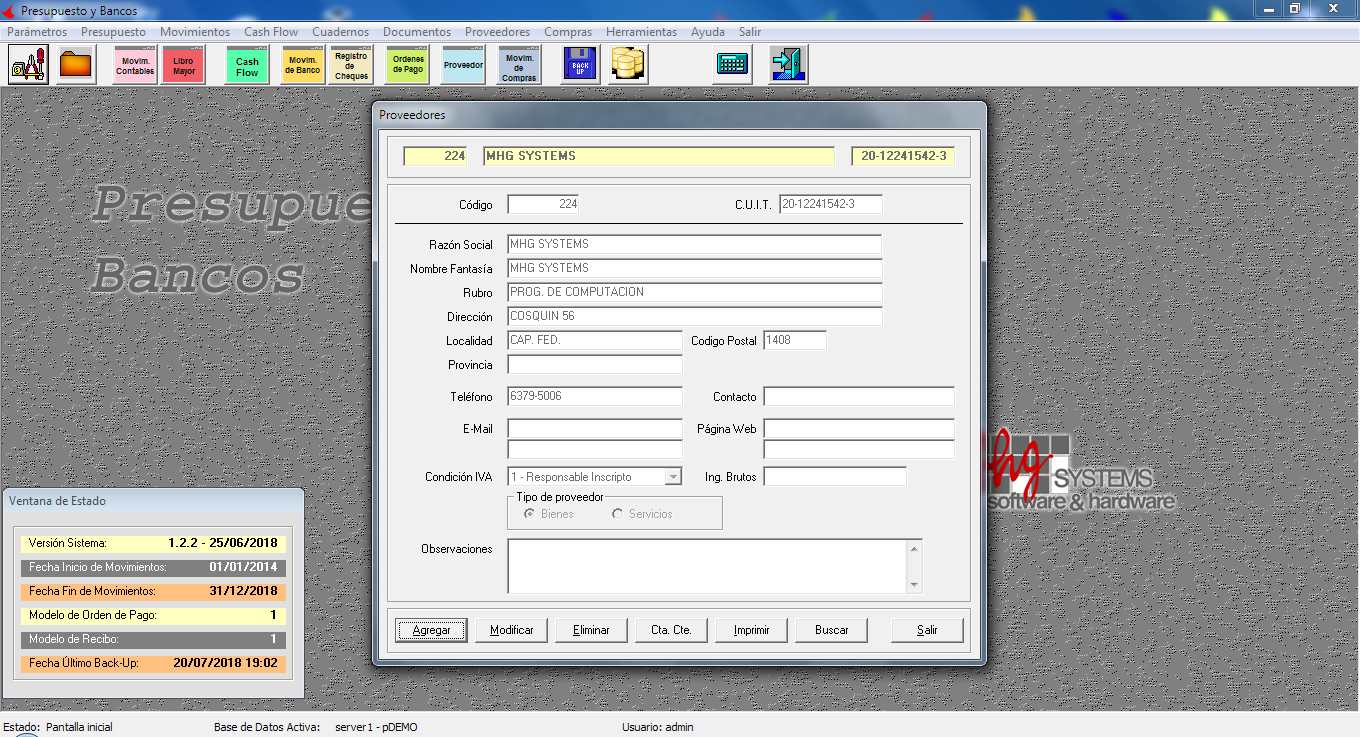Open the calculator toolbar icon

(x=732, y=65)
